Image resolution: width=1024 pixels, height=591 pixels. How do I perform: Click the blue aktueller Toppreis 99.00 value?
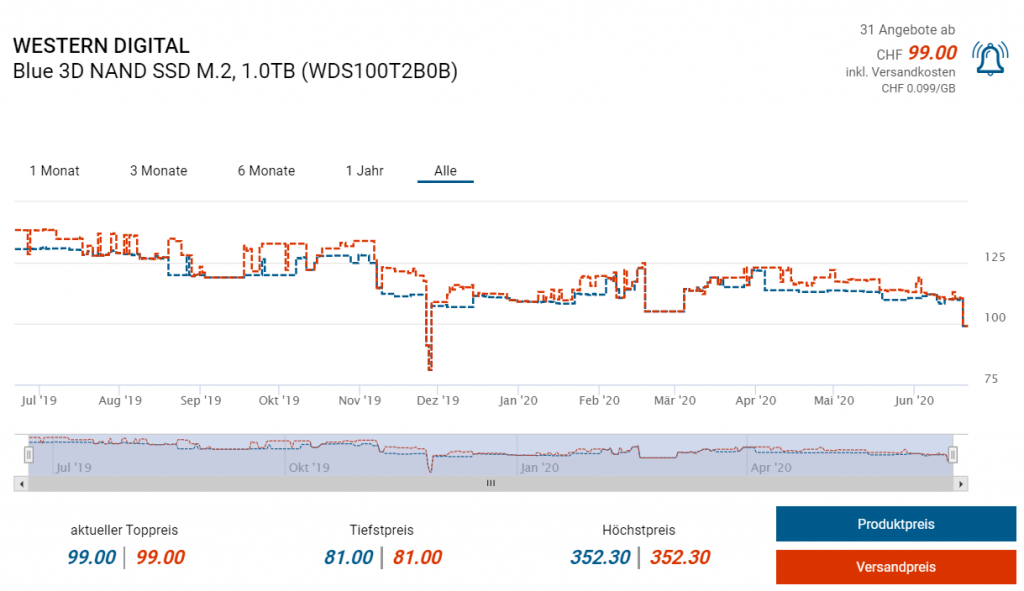(x=91, y=557)
